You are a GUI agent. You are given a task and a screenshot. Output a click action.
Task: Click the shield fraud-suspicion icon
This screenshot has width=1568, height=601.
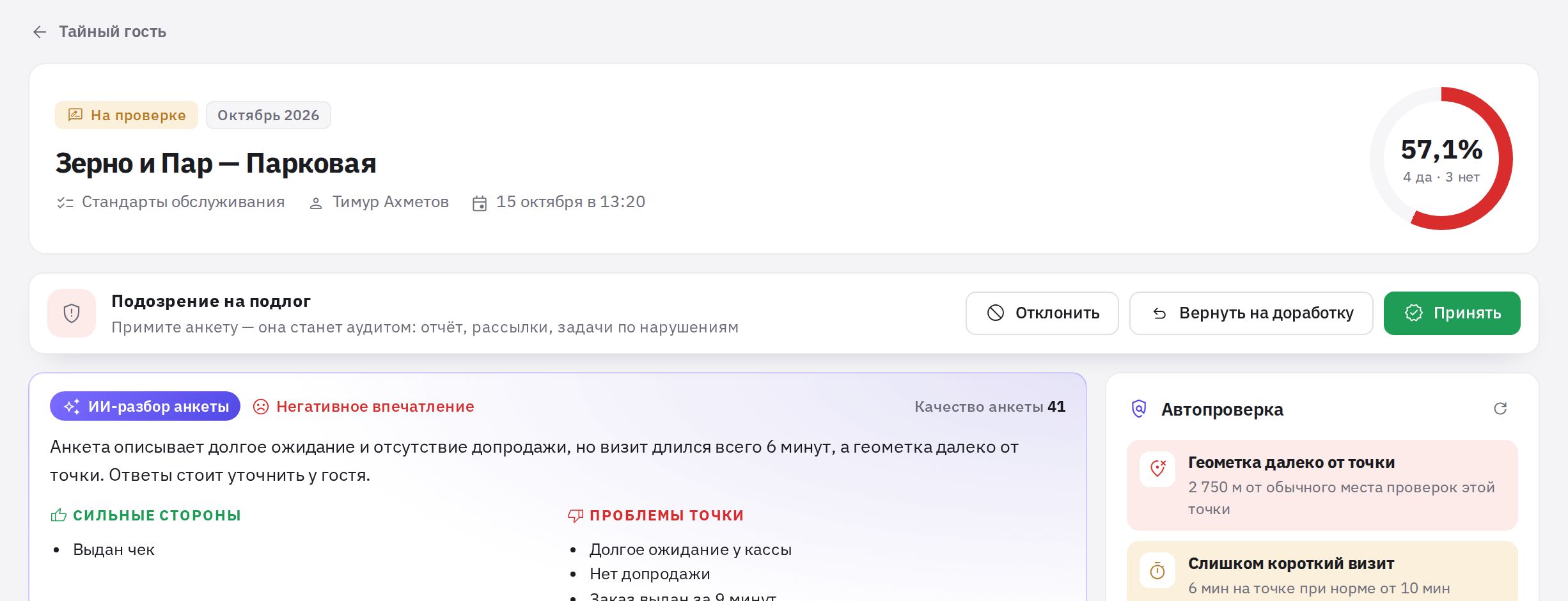pos(72,313)
